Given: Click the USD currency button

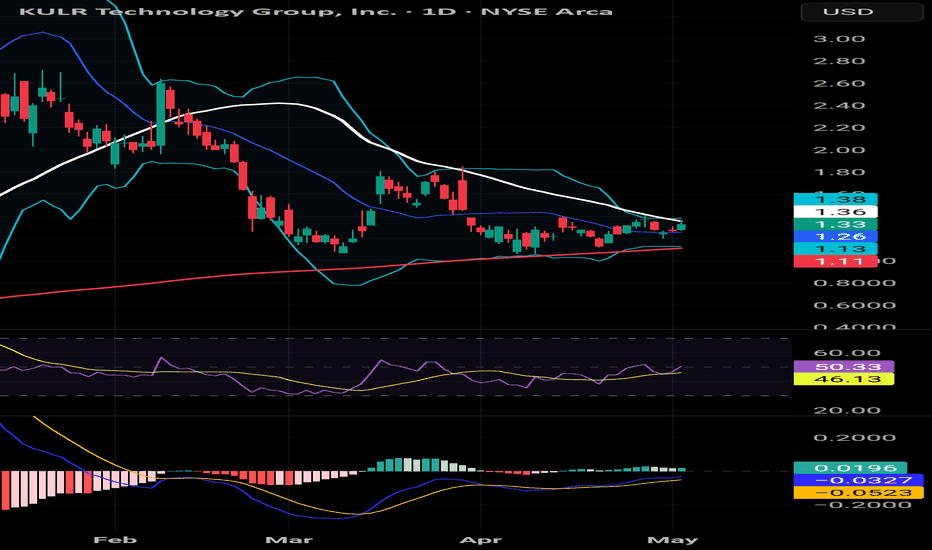Looking at the screenshot, I should 862,12.
